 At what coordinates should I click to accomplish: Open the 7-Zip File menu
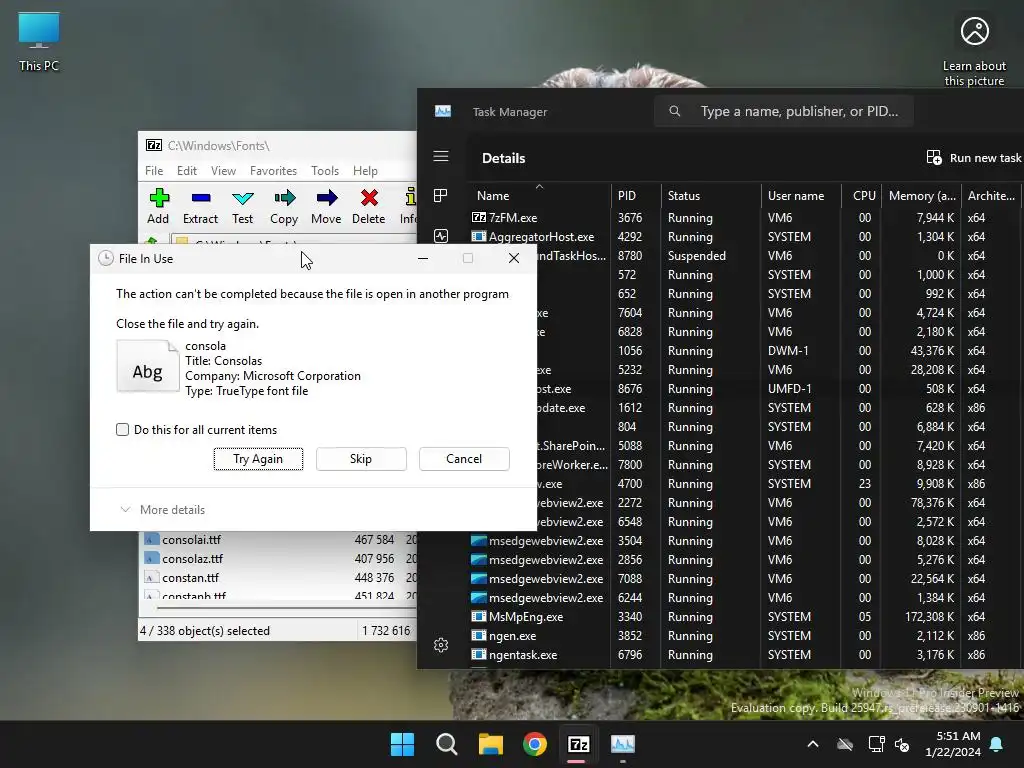point(154,171)
